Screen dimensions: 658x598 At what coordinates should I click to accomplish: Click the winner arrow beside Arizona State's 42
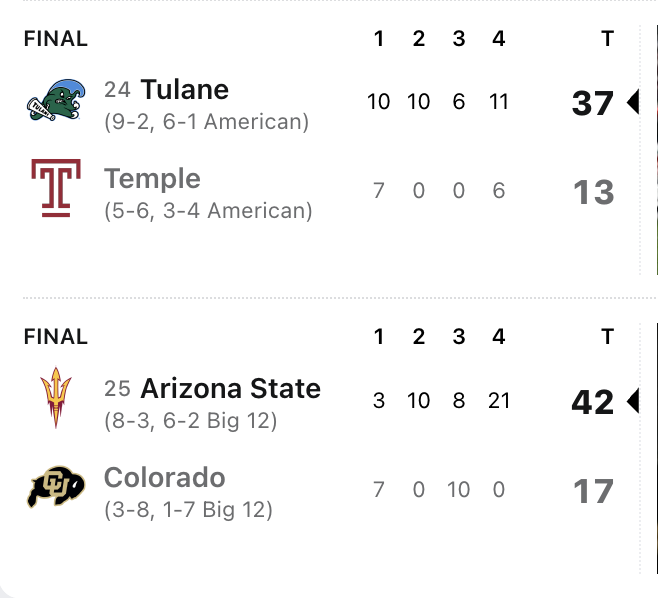632,401
